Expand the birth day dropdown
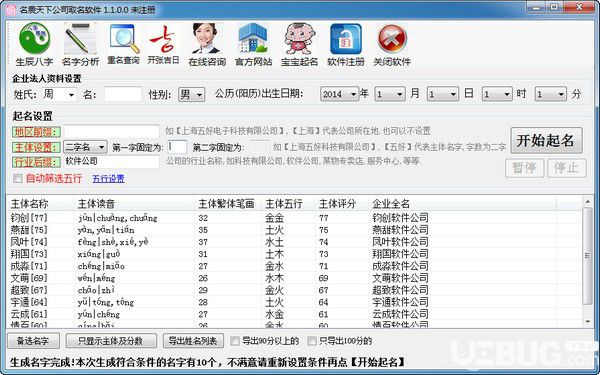600x375 pixels. pyautogui.click(x=453, y=94)
